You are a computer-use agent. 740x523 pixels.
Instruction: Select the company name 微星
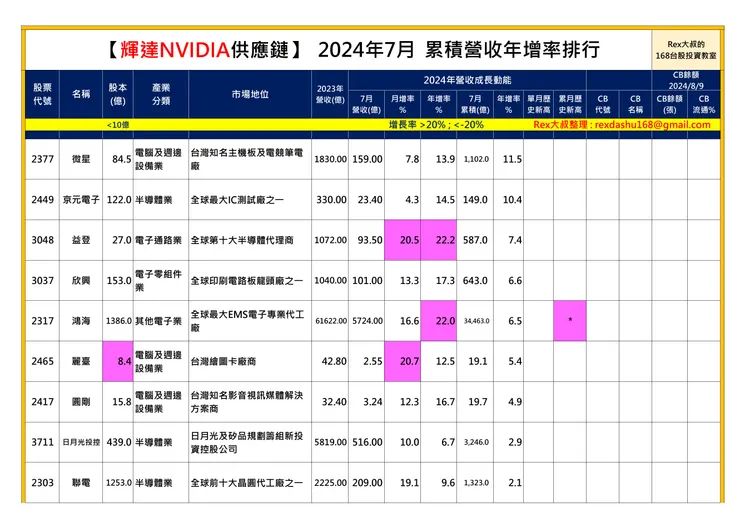(81, 159)
